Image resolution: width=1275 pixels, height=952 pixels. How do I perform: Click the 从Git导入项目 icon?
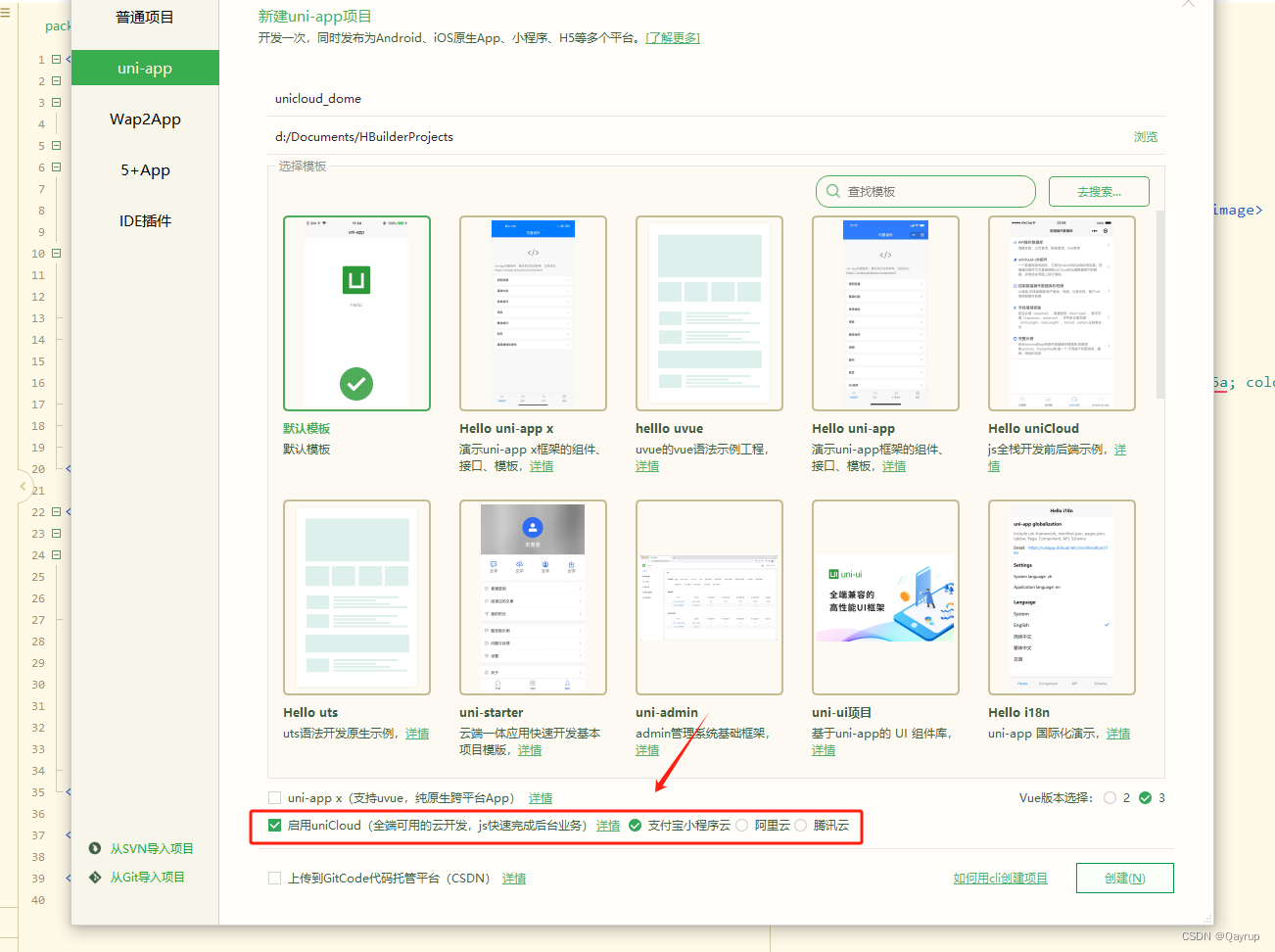[95, 877]
